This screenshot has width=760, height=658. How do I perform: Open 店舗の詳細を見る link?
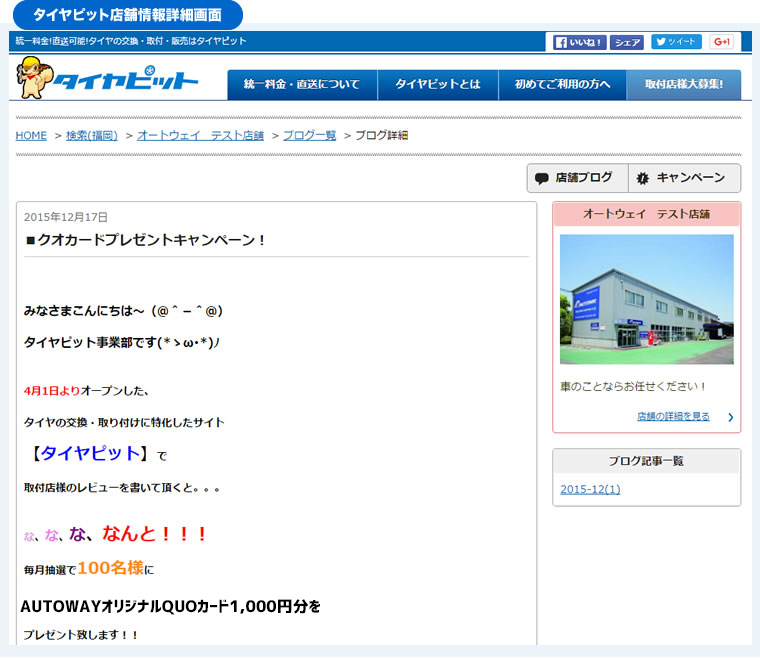coord(673,416)
